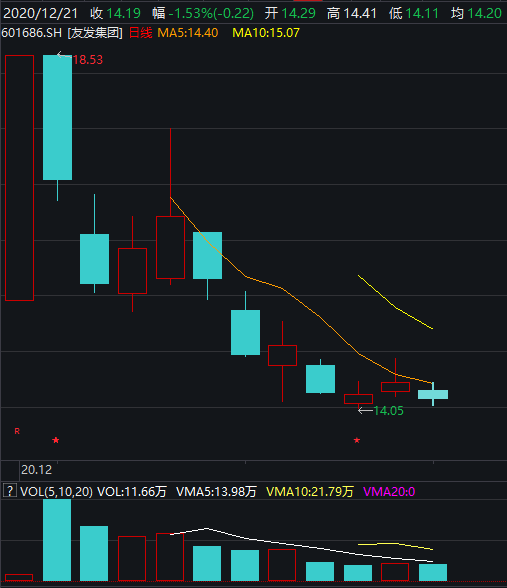Click the arrow pointing at the 14.05 low

tap(365, 411)
